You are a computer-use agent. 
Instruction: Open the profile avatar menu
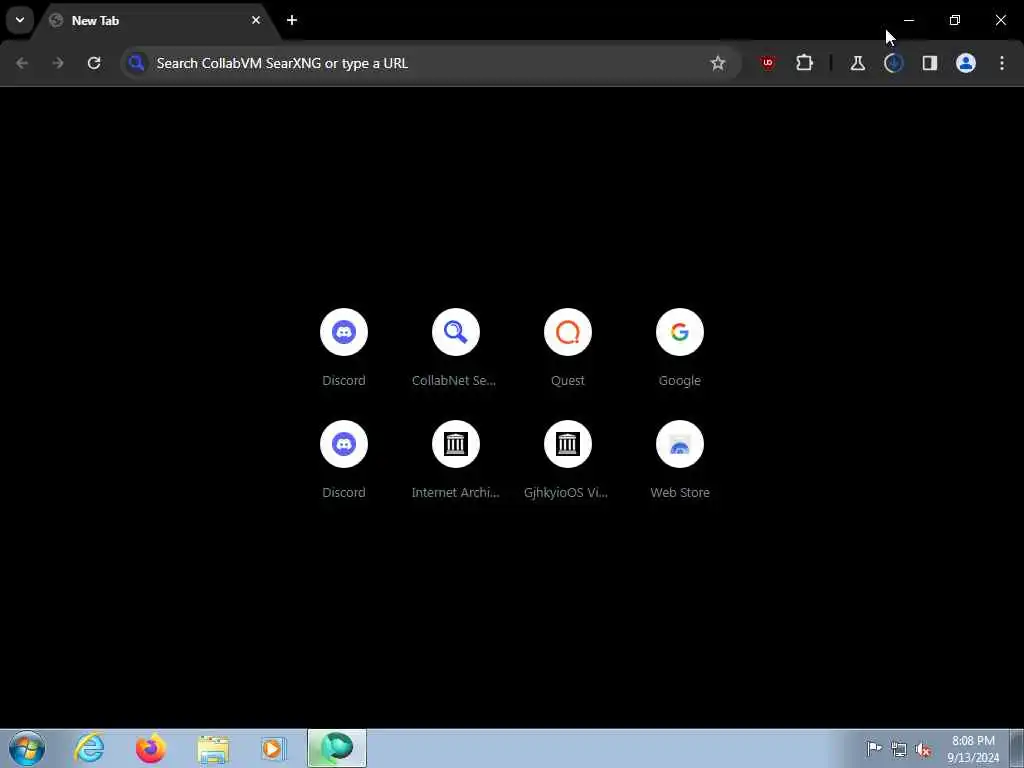point(965,63)
